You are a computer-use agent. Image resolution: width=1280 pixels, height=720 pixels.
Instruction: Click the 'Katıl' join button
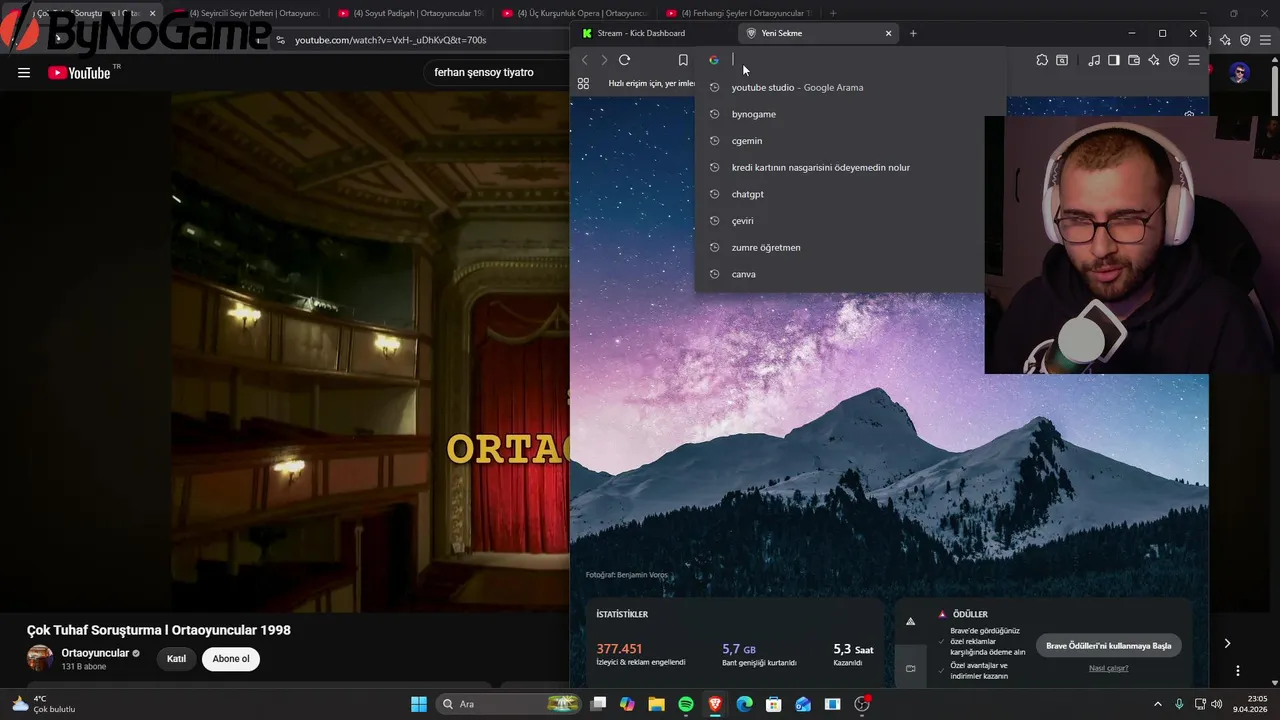[x=176, y=659]
